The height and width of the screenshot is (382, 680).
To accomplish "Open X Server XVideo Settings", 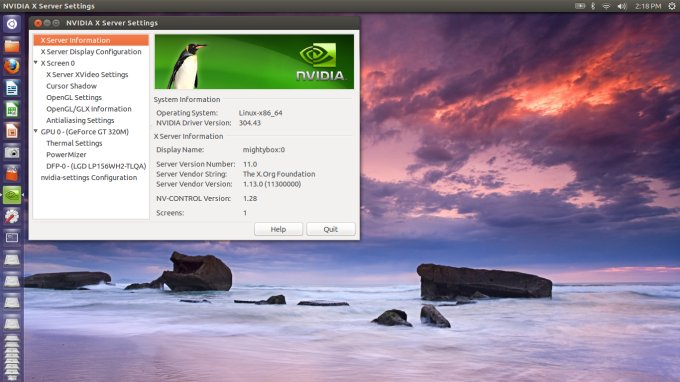I will (x=87, y=75).
